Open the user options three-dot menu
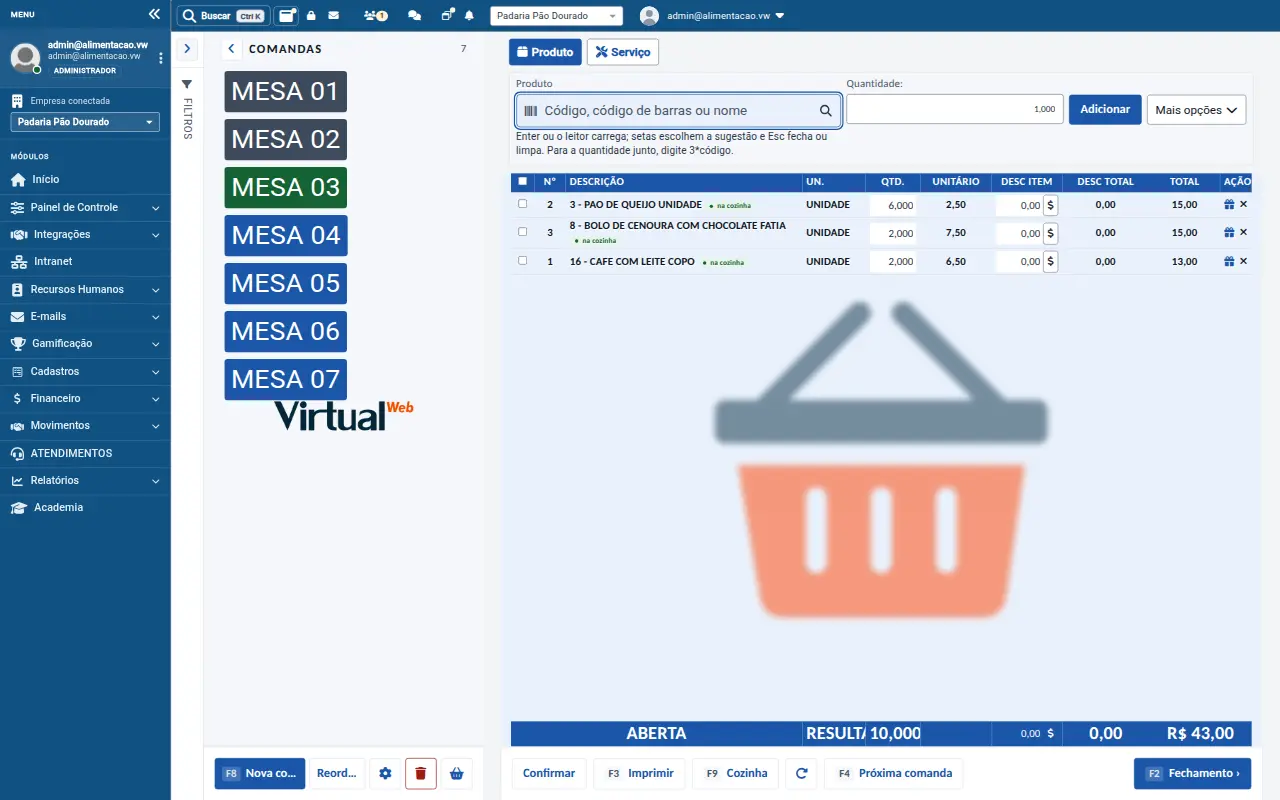This screenshot has width=1280, height=800. point(161,58)
